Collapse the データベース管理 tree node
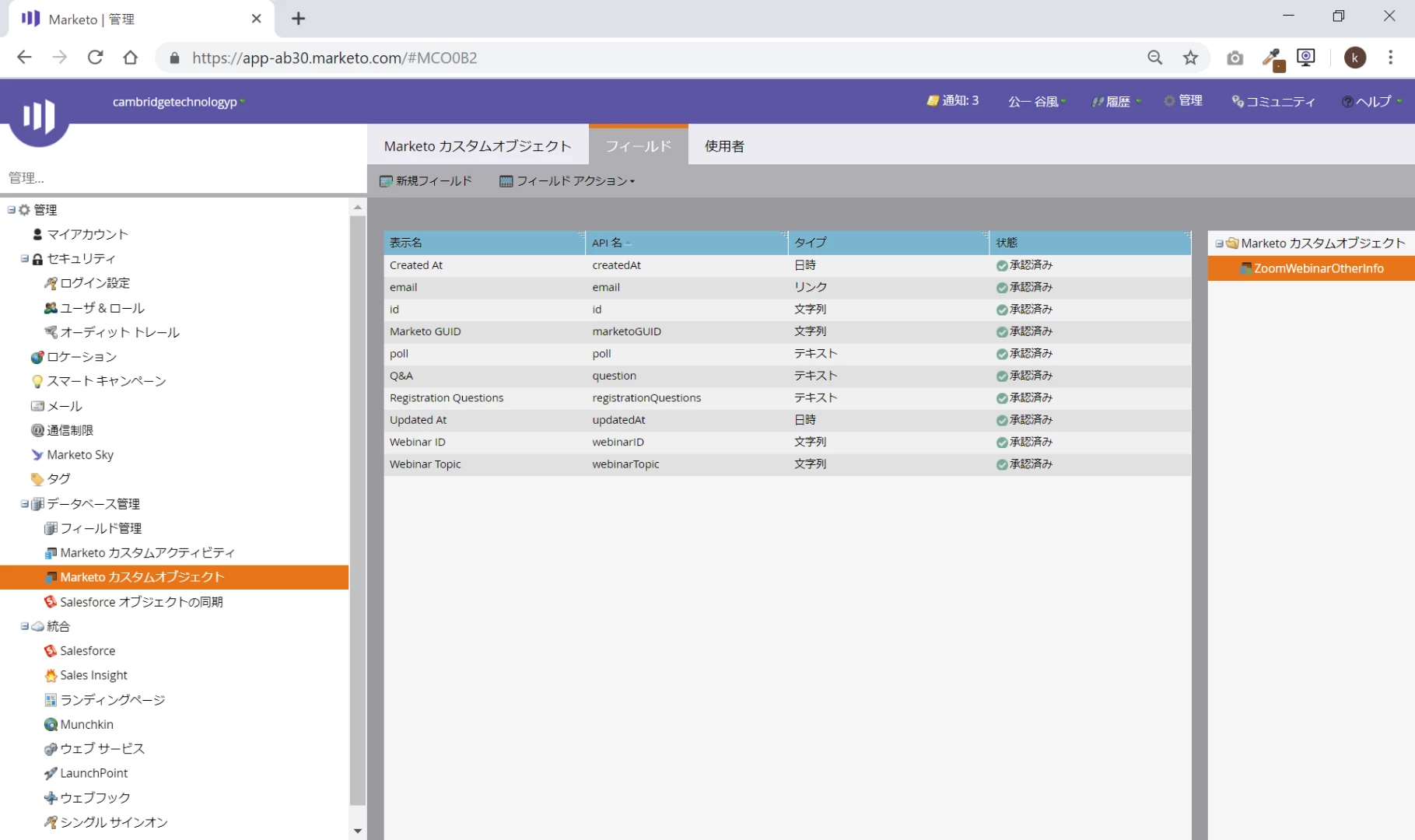Image resolution: width=1415 pixels, height=840 pixels. [25, 504]
